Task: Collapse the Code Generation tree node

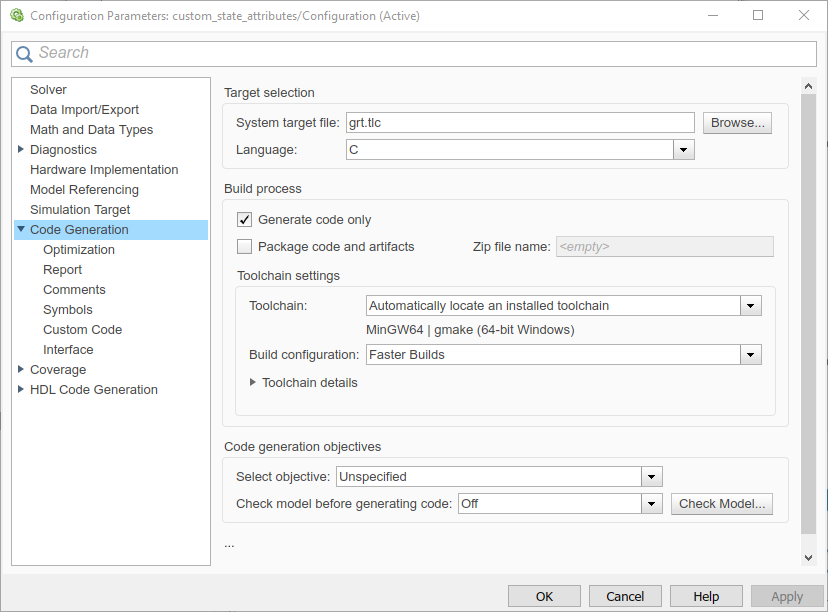Action: click(x=21, y=230)
